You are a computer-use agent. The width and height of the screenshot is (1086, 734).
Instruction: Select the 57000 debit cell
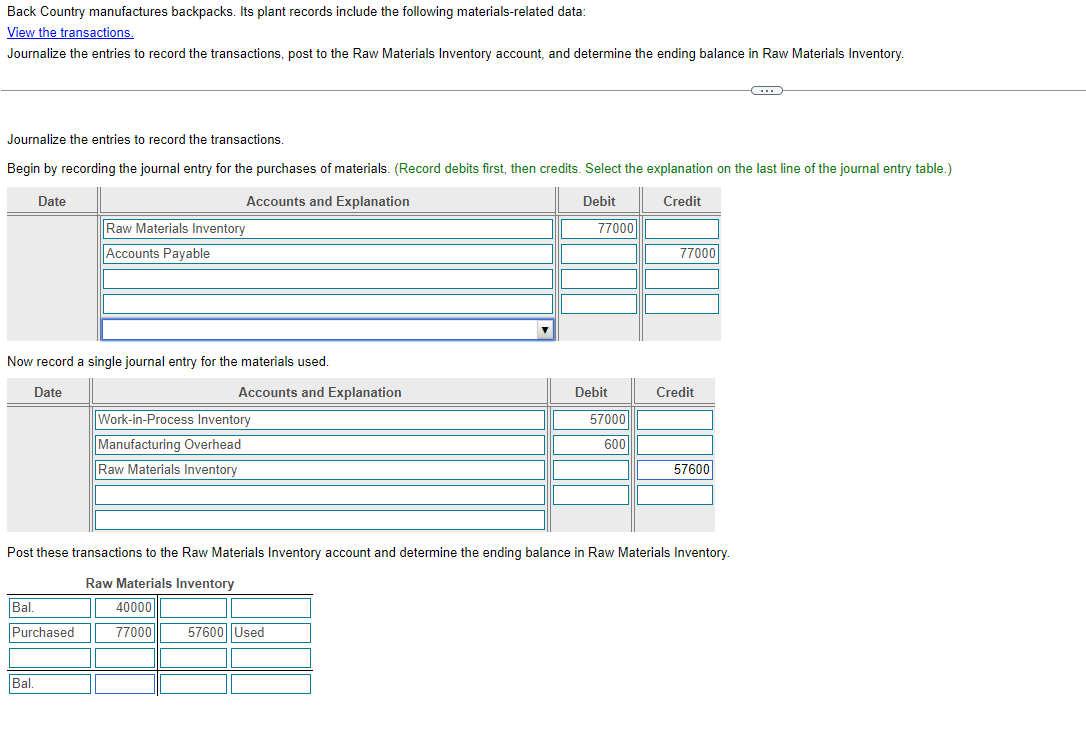pos(590,419)
